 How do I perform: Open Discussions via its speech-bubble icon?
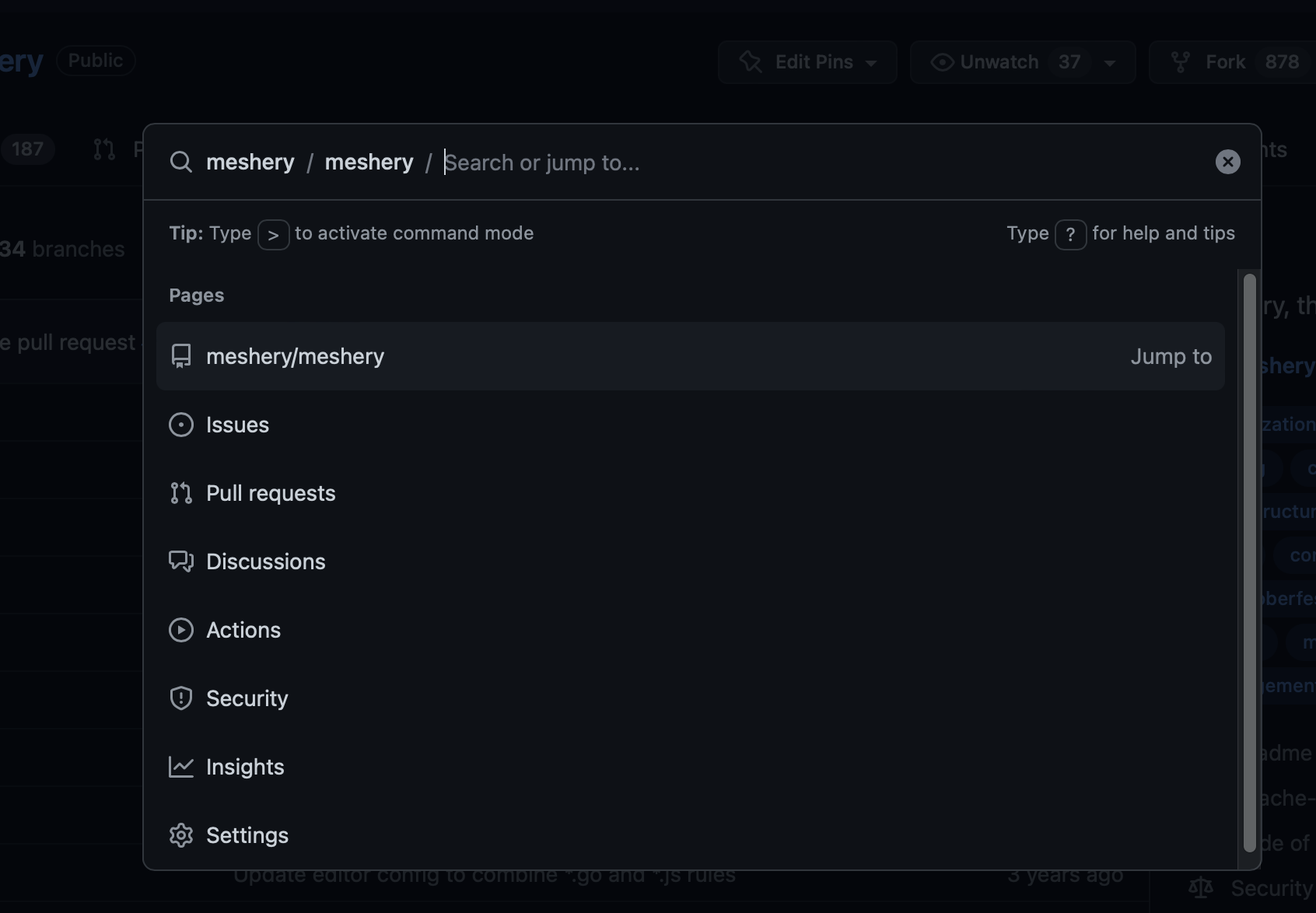point(180,561)
